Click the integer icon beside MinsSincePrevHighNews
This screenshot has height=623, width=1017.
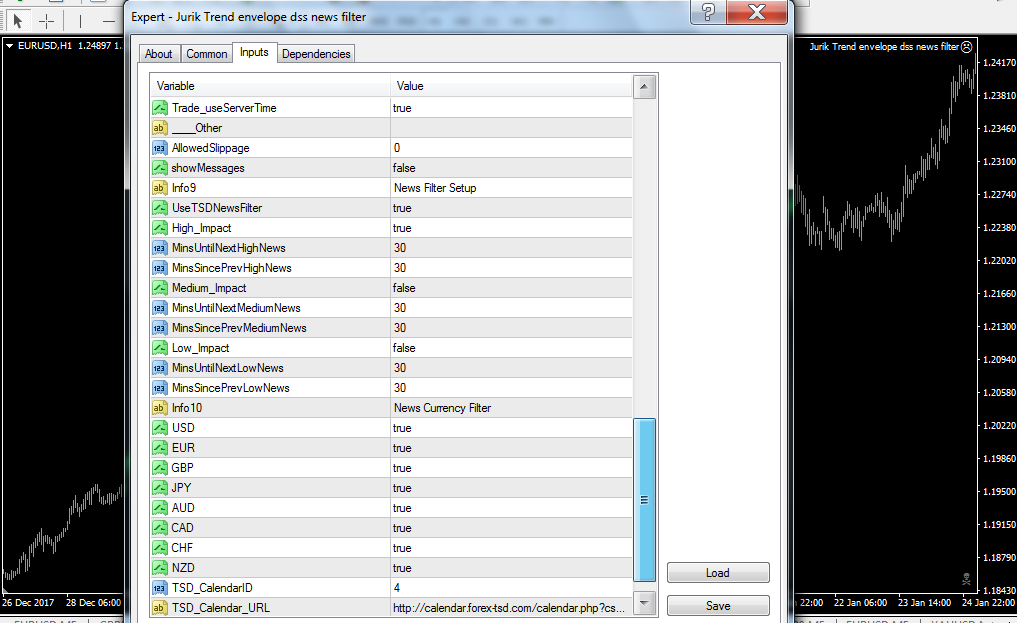coord(160,268)
